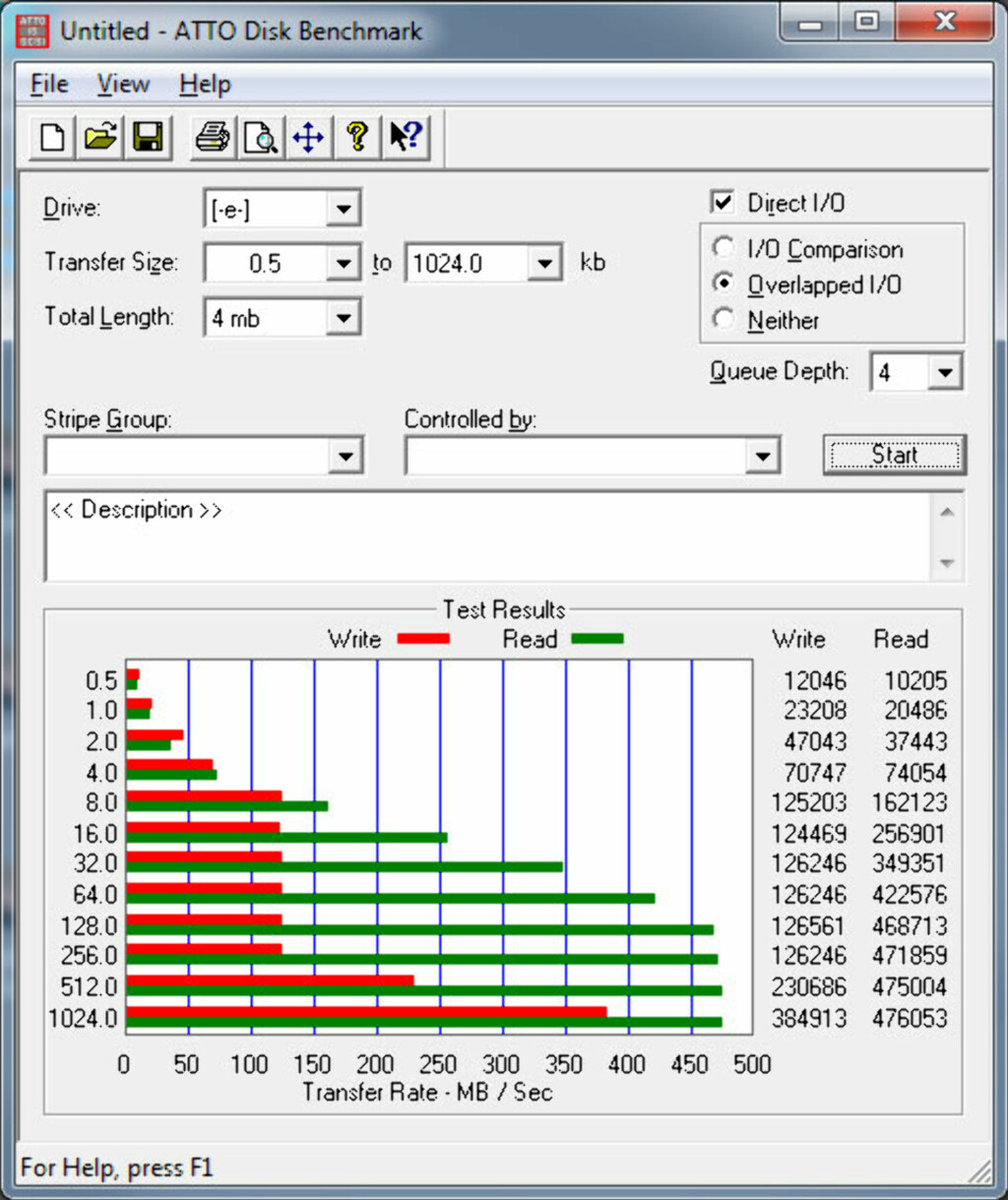Open the Help menu
The height and width of the screenshot is (1200, 1008).
[205, 85]
